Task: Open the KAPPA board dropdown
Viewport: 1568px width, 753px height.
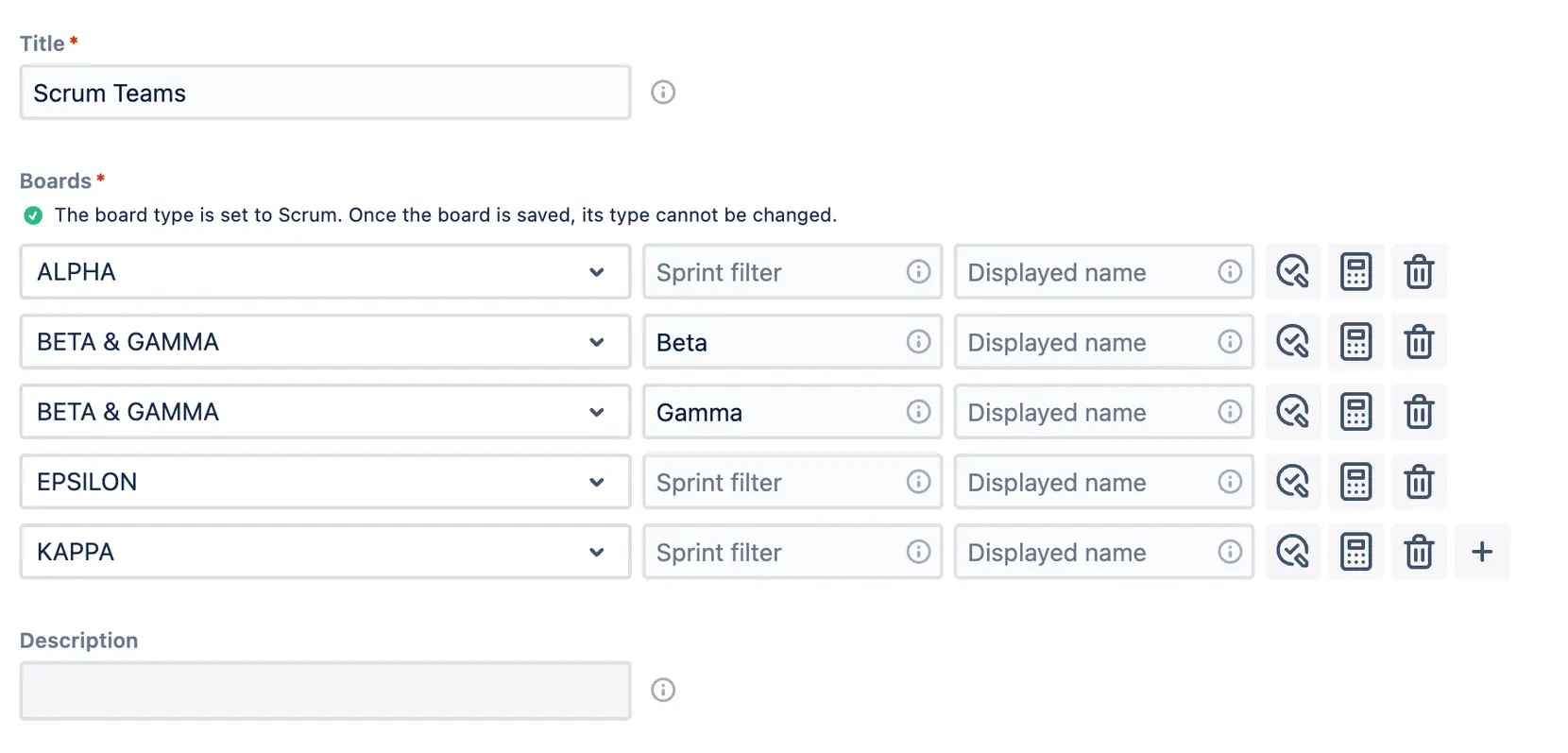Action: pyautogui.click(x=325, y=552)
